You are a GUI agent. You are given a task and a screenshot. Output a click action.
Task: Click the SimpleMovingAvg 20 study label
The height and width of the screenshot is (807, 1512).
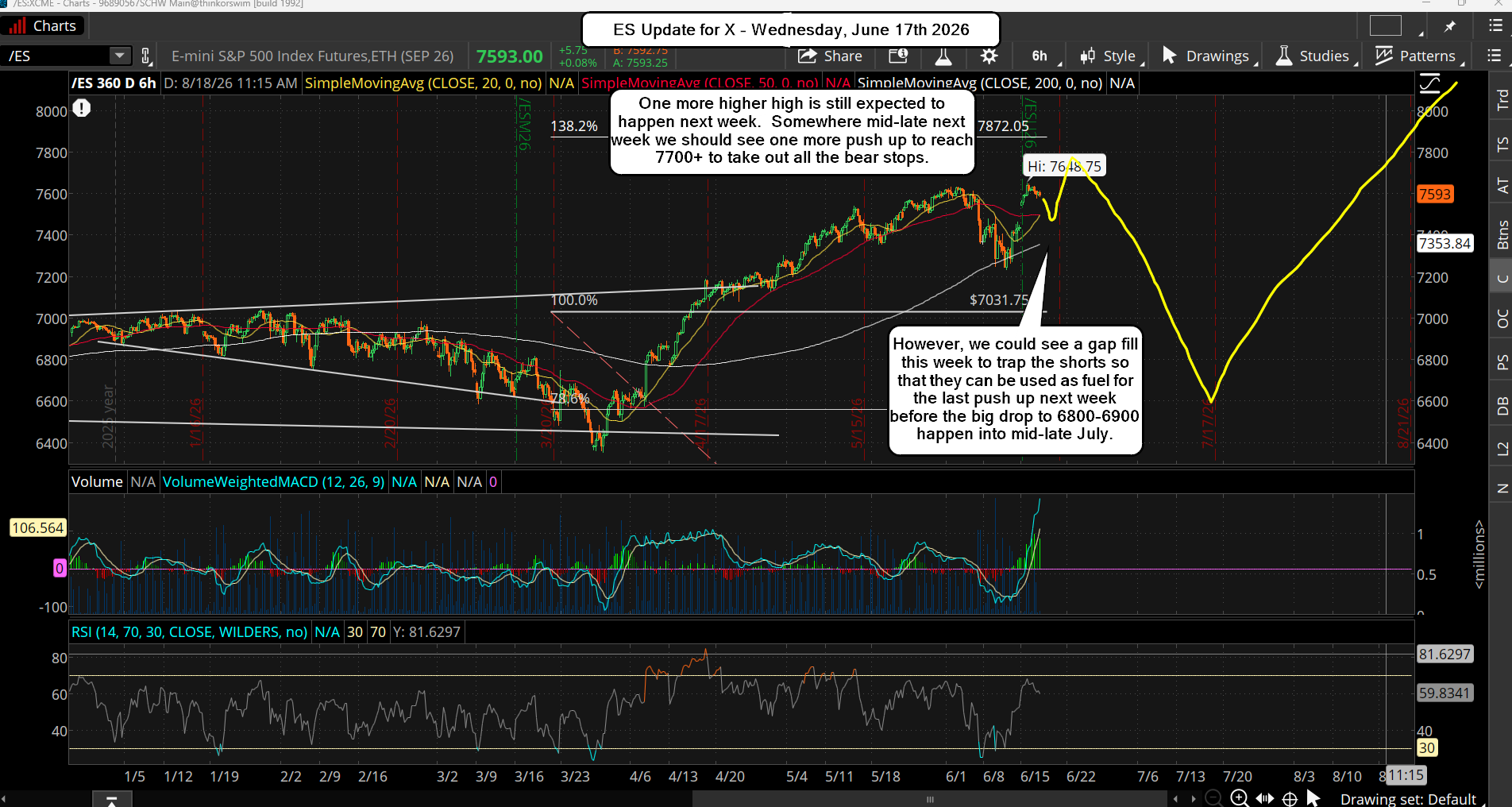423,83
